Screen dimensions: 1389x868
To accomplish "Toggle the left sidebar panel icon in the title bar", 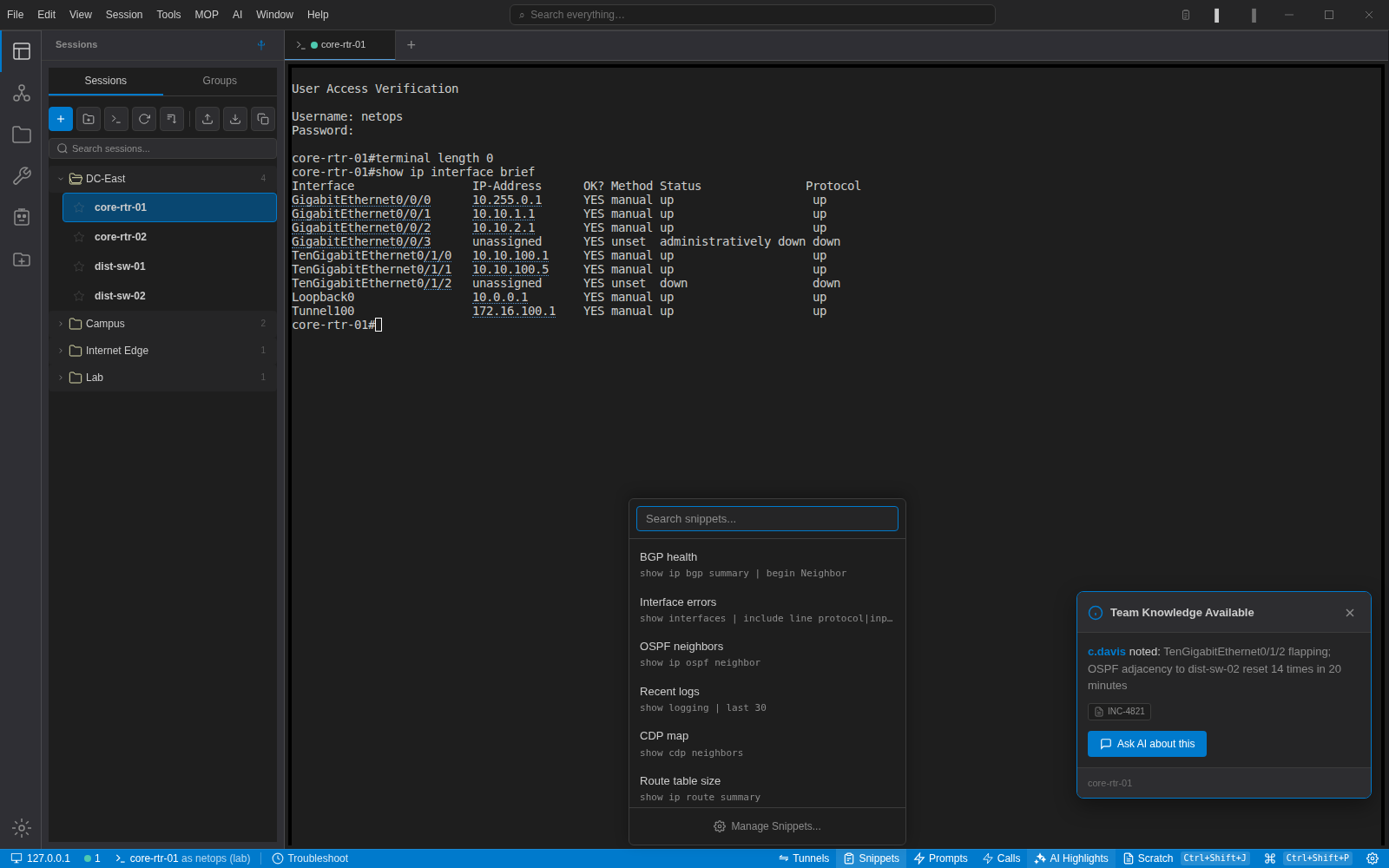I will 1217,15.
